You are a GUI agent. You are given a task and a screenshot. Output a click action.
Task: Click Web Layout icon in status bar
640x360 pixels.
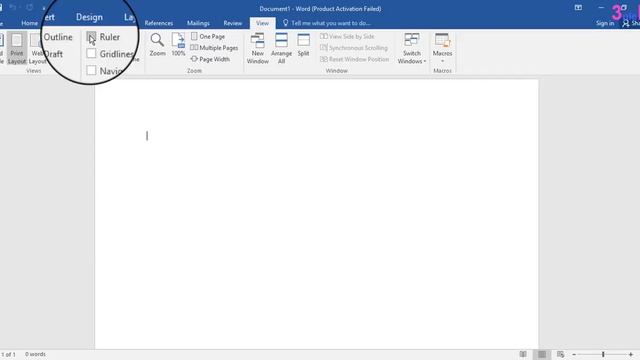click(560, 354)
